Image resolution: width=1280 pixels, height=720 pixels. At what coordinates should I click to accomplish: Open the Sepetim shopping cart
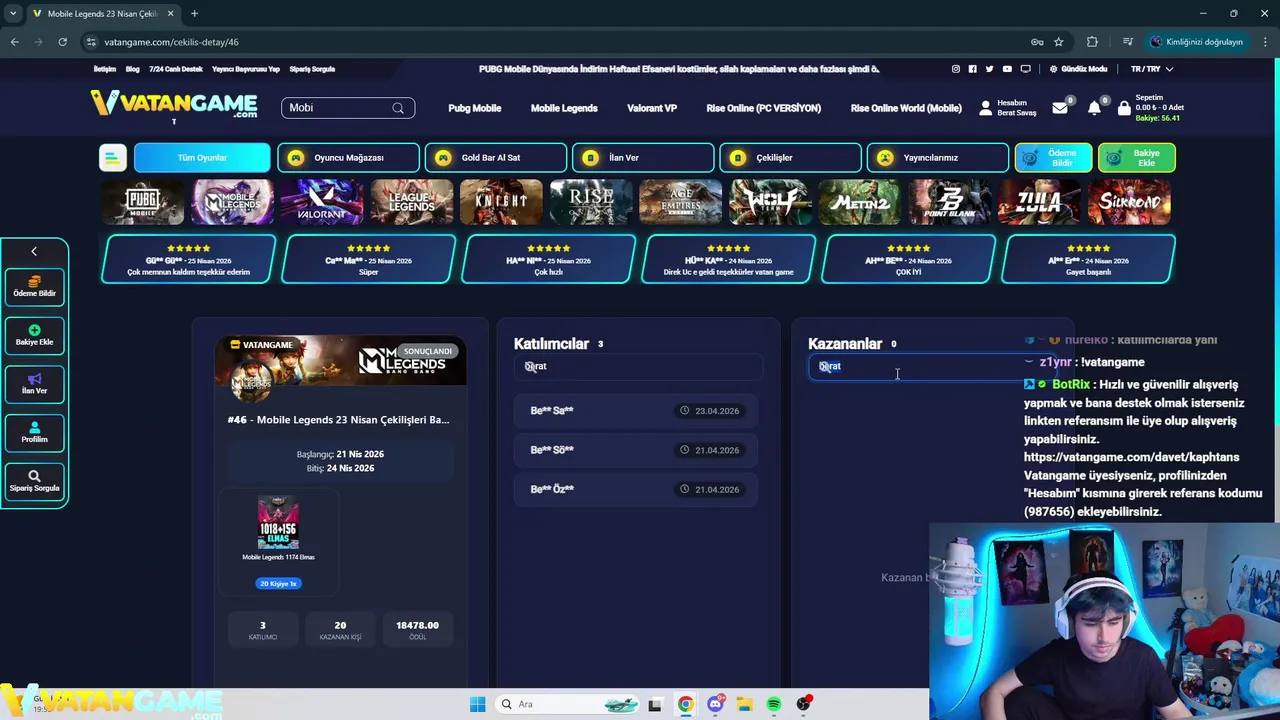1151,108
